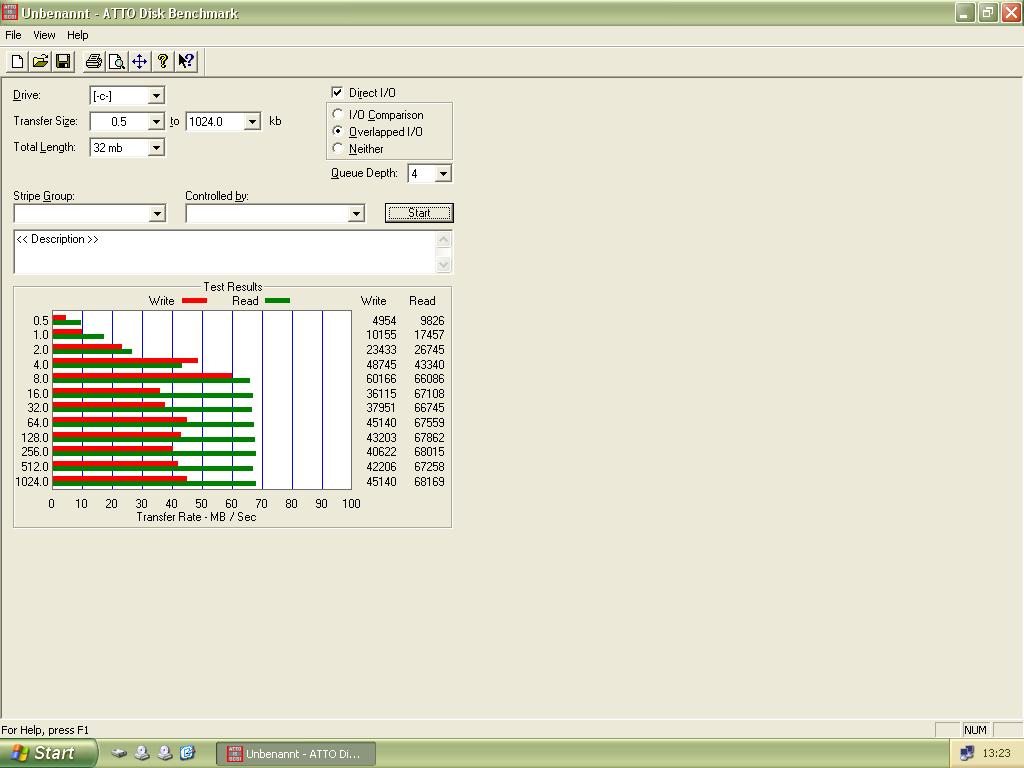Minimize the ATTO Disk Benchmark window

(x=965, y=12)
